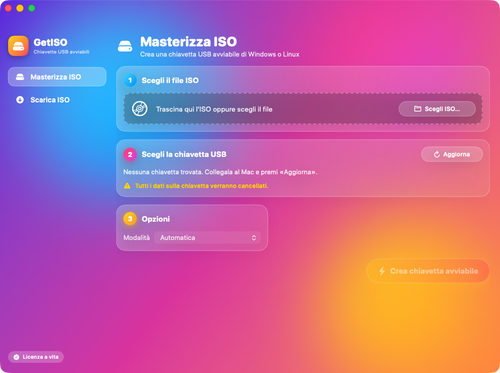The image size is (500, 373).
Task: Click the warning text 'Tutti i dati sulla chiavetta verranno cancellati.'
Action: coord(201,186)
